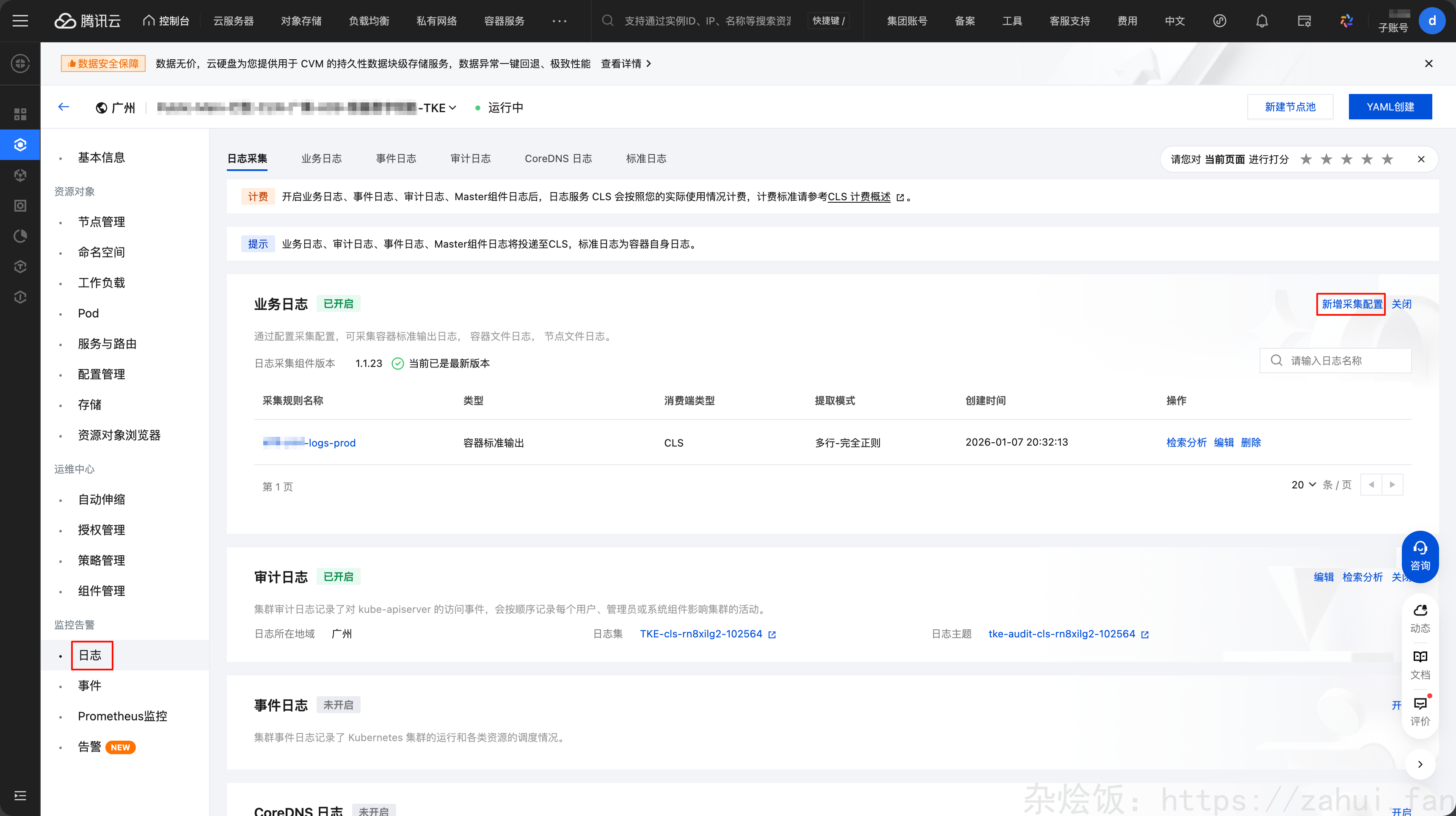The height and width of the screenshot is (816, 1456).
Task: Select the highlighted cluster icon in left sidebar
Action: [x=20, y=145]
